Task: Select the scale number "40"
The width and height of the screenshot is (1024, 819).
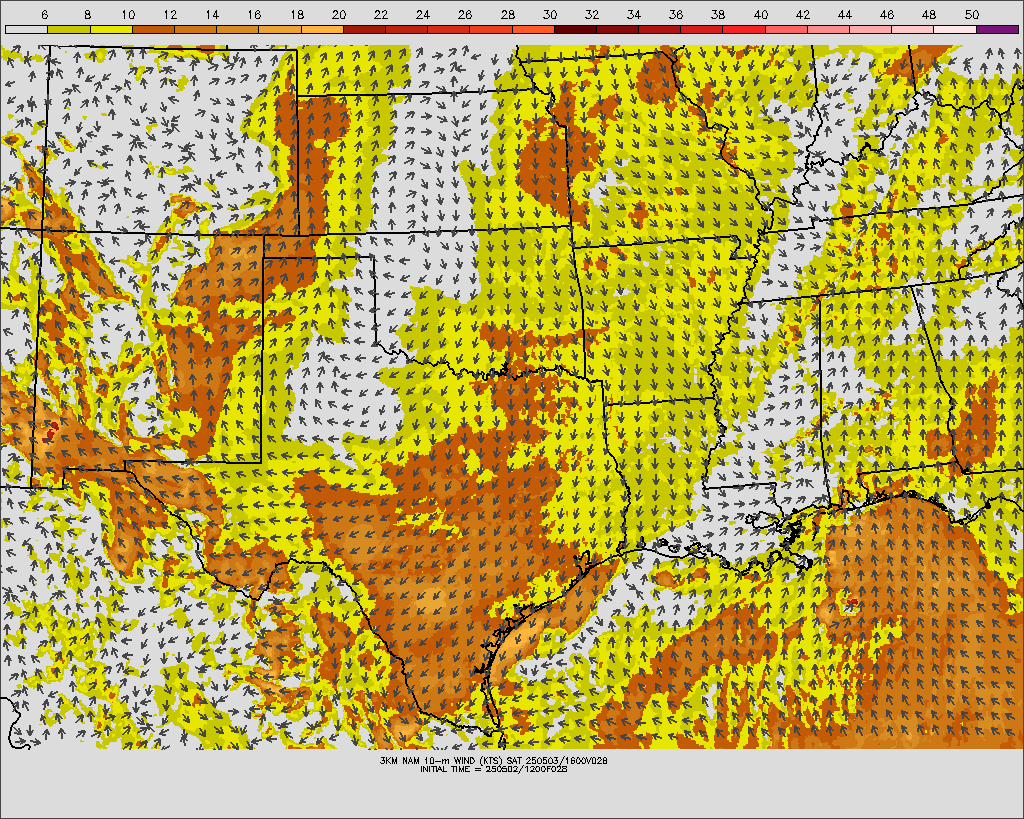Action: point(761,14)
